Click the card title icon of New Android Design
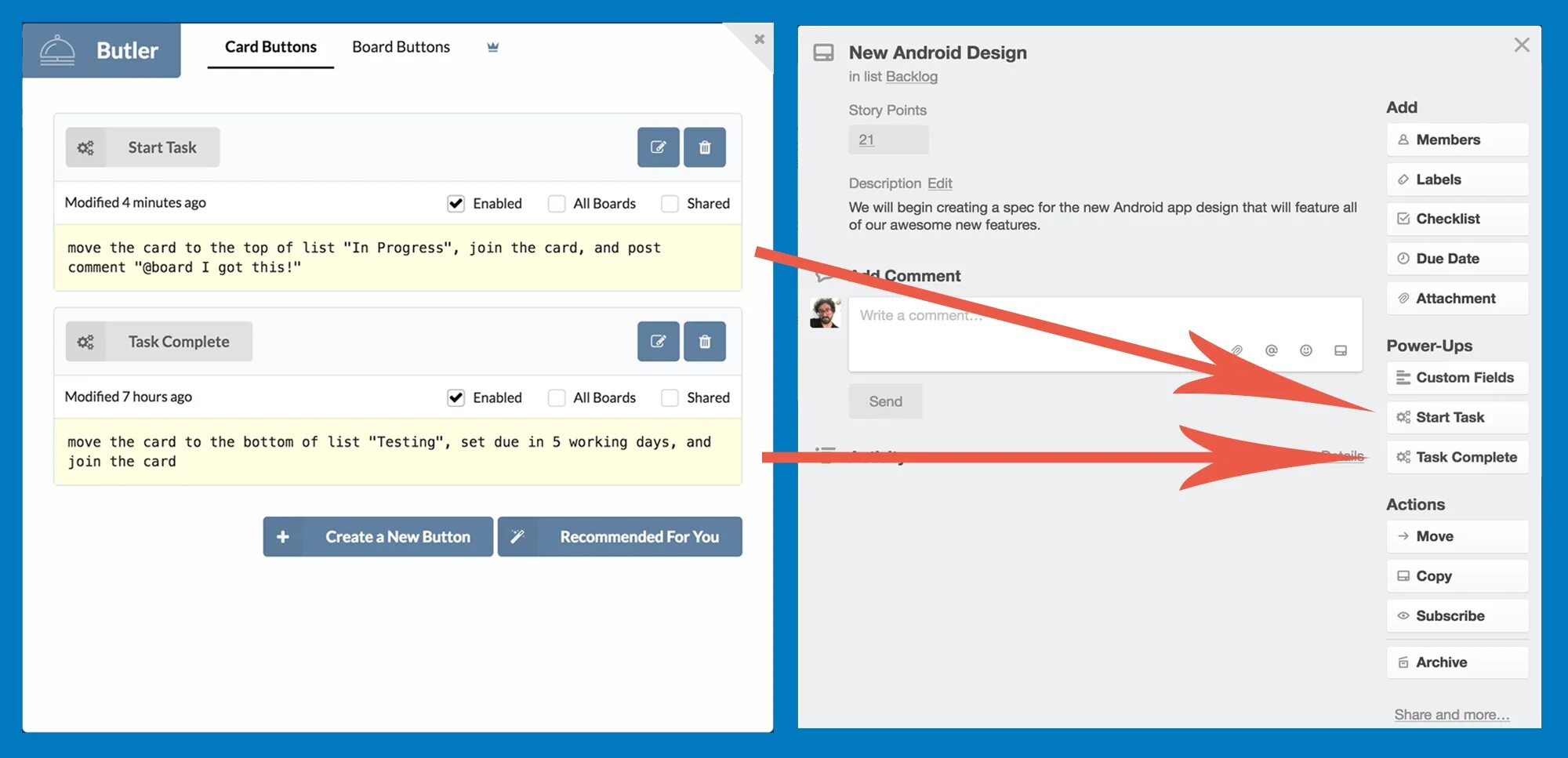Screen dimensions: 1568x758 (823, 53)
